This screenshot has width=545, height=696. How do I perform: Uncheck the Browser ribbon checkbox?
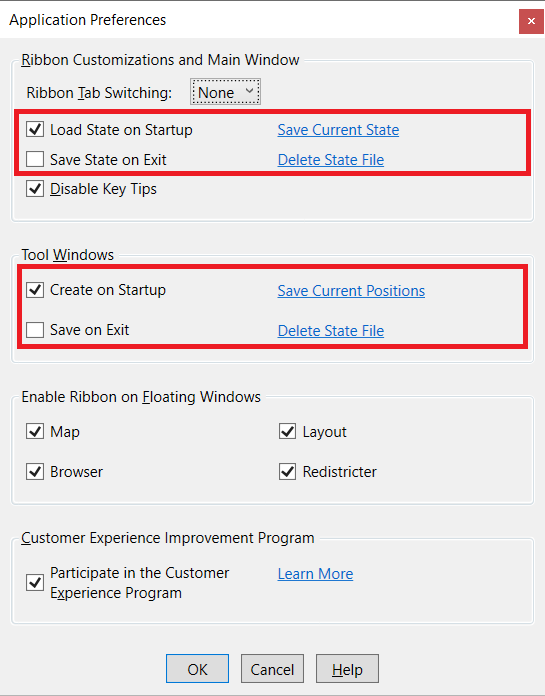point(35,471)
